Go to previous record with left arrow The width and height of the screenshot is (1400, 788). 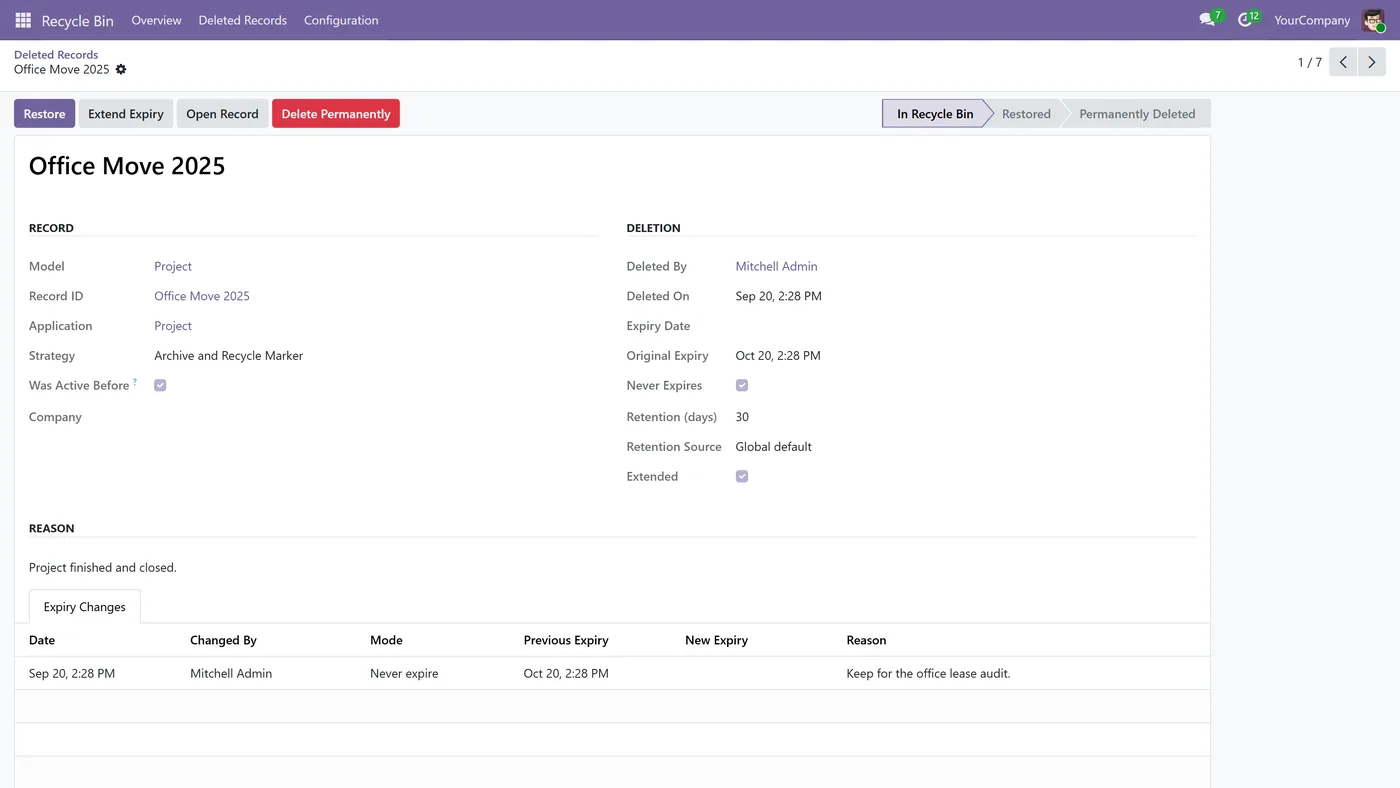tap(1343, 62)
